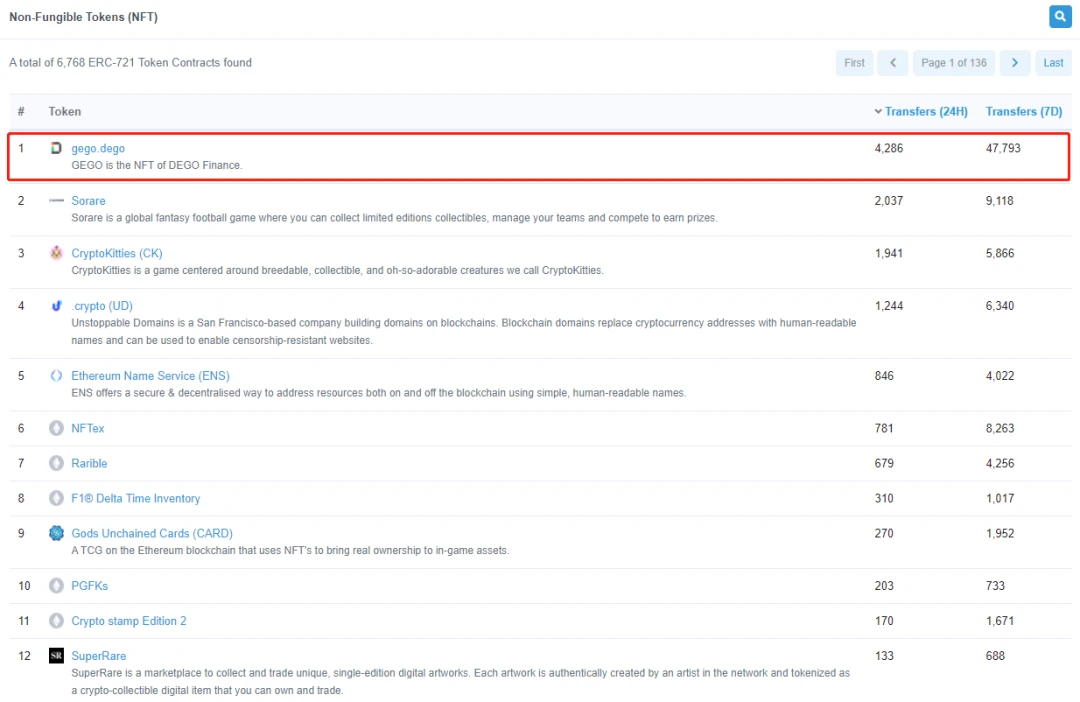Click the gego.dego token logo icon

coord(56,148)
